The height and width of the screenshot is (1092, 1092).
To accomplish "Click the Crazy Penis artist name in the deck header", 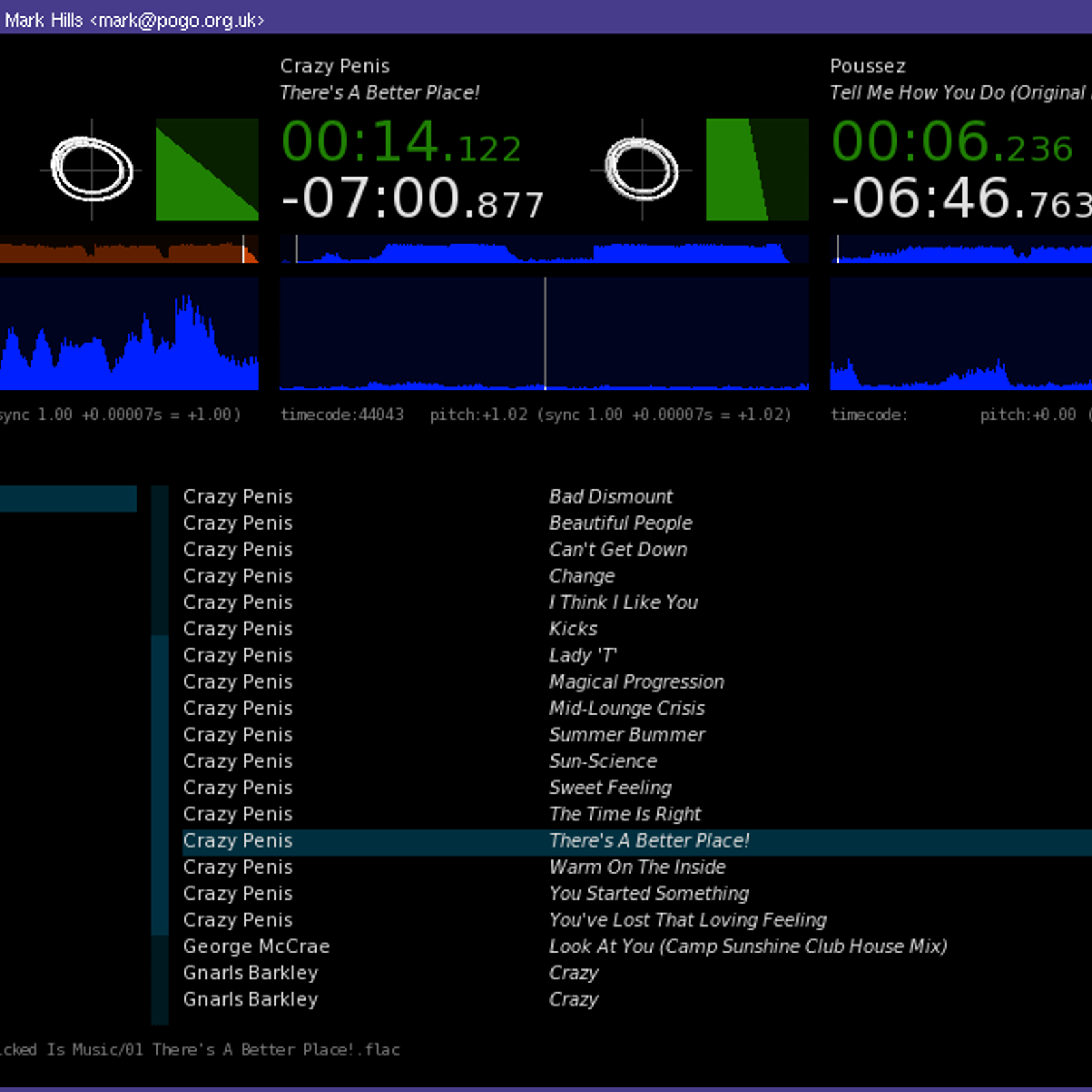I will (x=334, y=66).
